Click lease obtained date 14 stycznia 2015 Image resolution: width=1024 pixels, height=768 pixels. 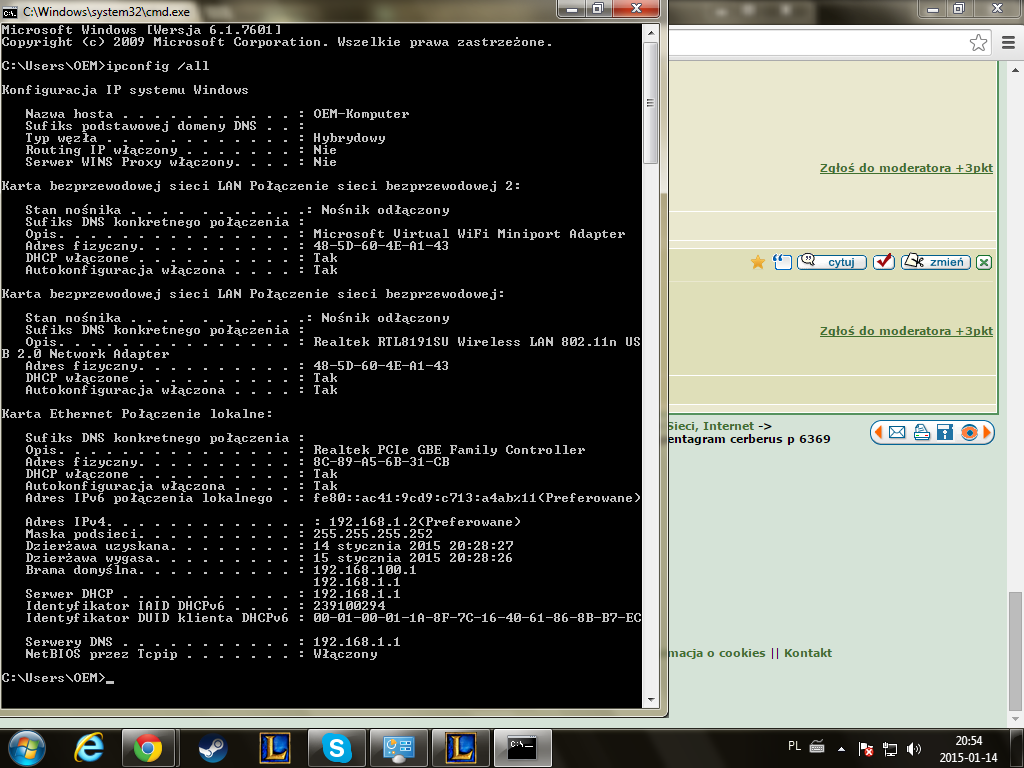[376, 545]
